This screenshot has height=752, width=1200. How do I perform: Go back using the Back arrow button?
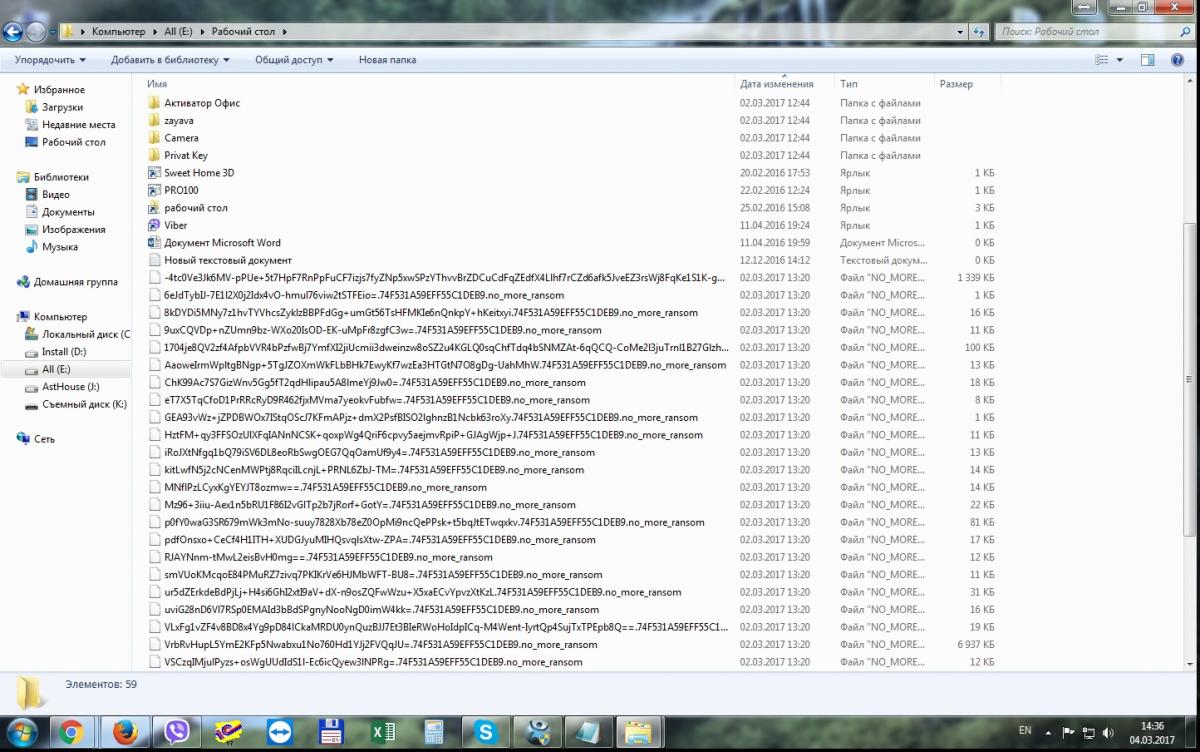click(x=13, y=31)
